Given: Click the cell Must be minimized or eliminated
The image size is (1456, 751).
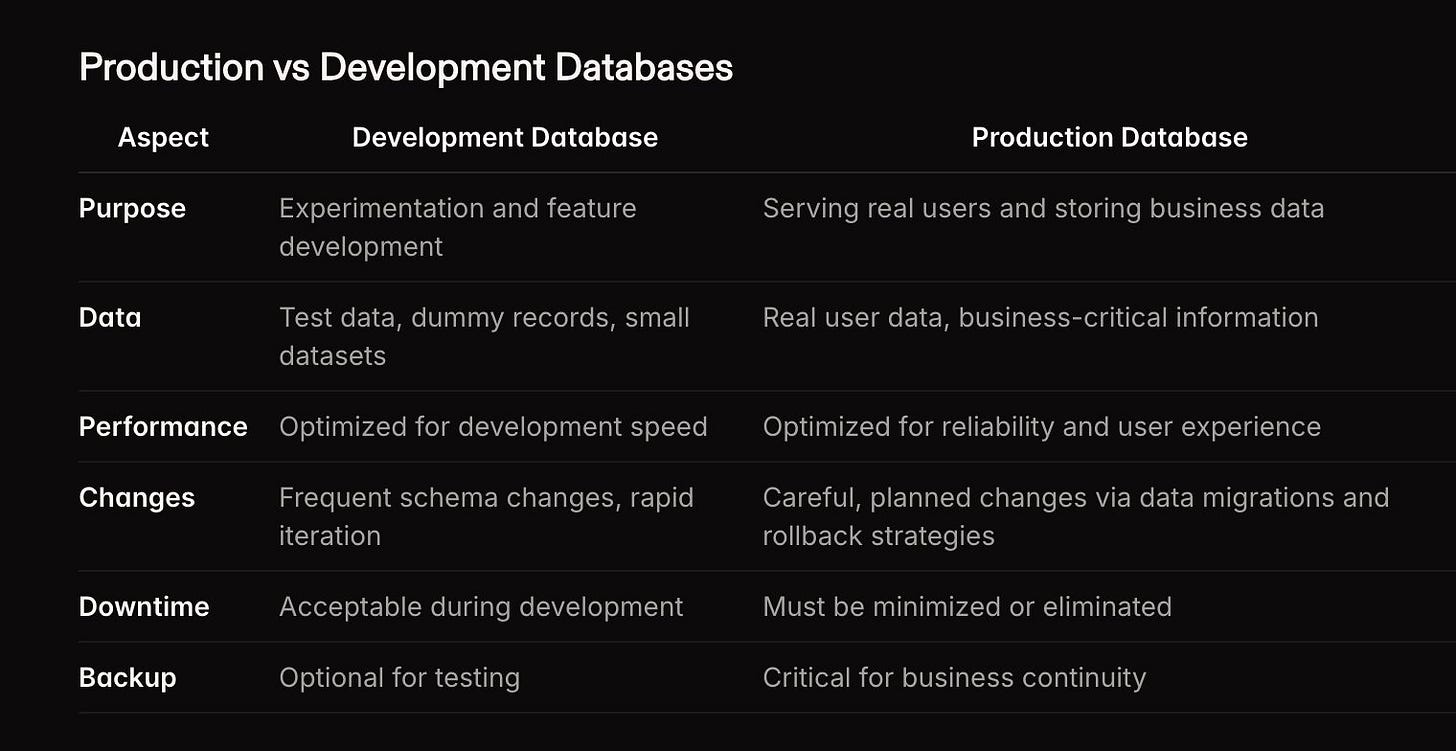Looking at the screenshot, I should (x=967, y=607).
